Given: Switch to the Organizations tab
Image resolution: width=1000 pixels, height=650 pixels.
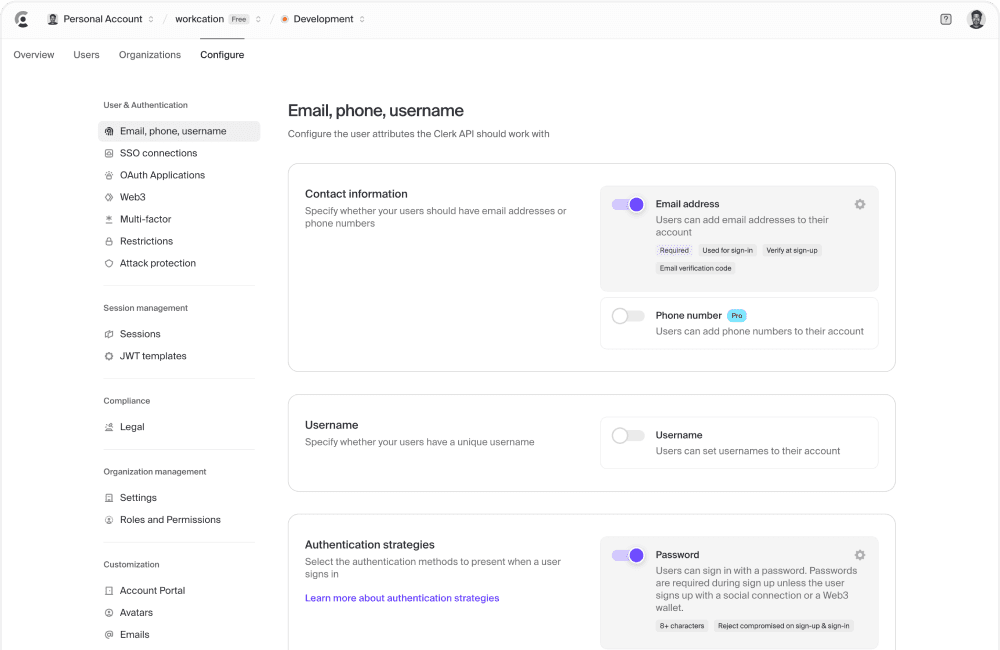Looking at the screenshot, I should click(150, 55).
